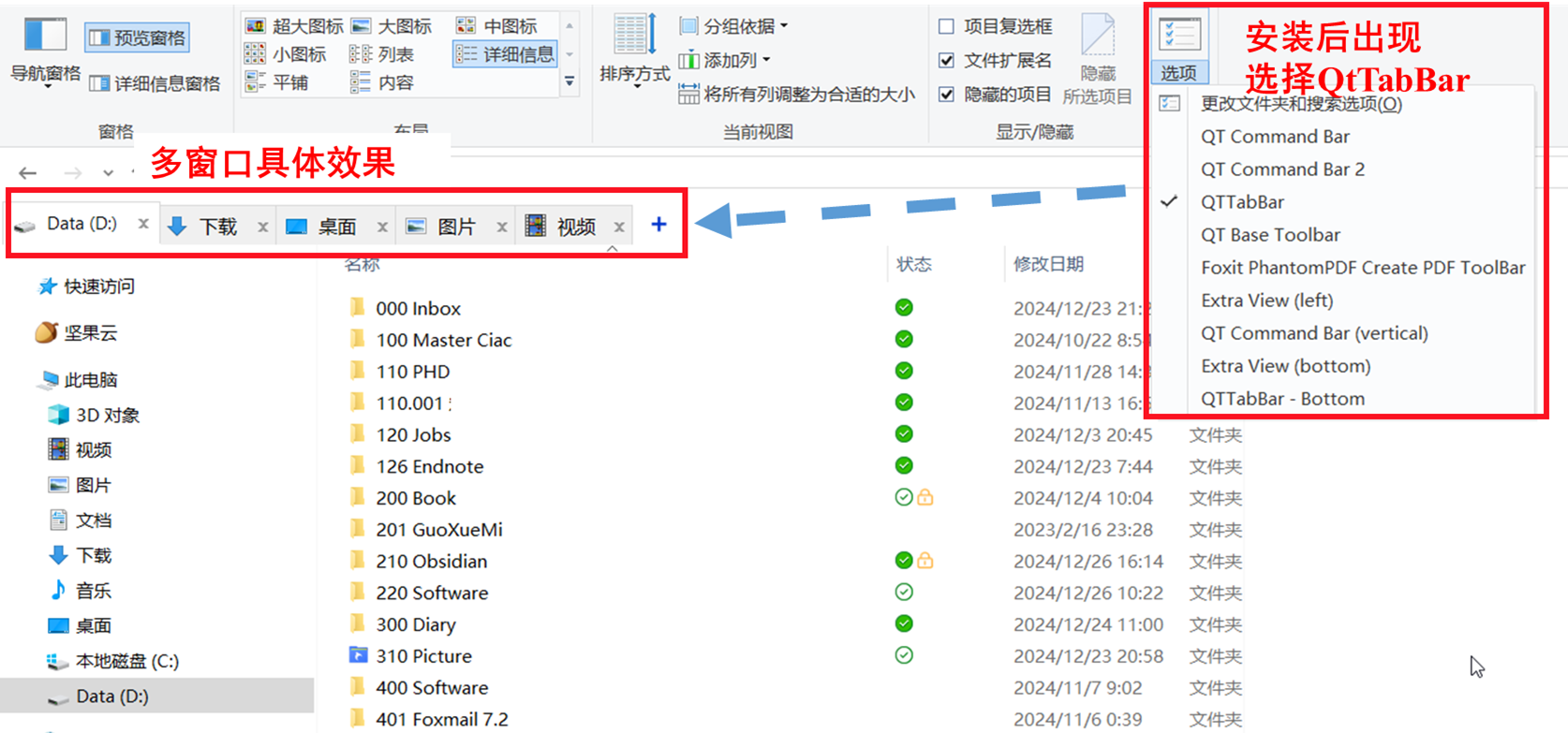Open add columns (添加列) dropdown

(724, 61)
